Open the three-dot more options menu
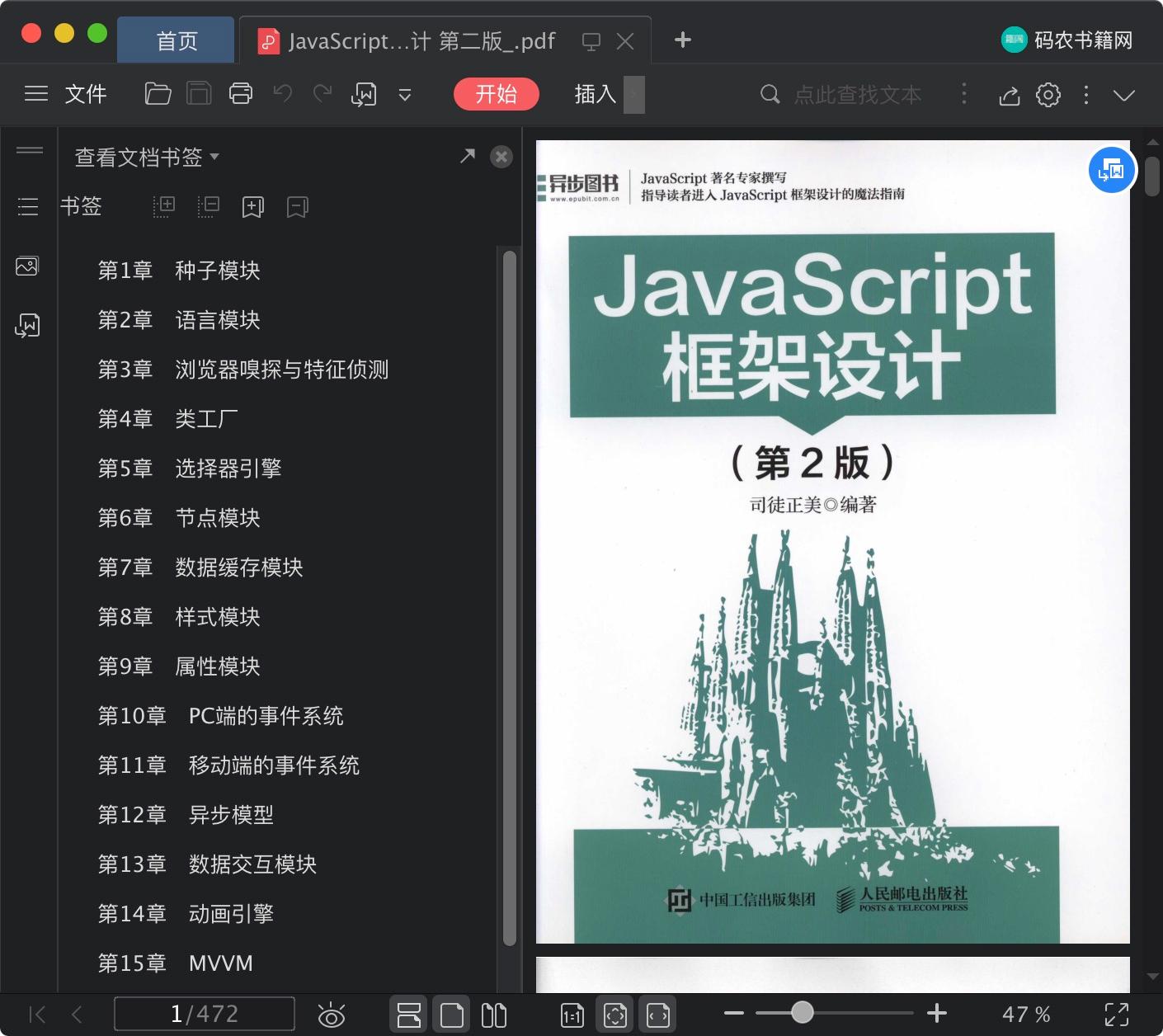The height and width of the screenshot is (1036, 1163). 1086,95
